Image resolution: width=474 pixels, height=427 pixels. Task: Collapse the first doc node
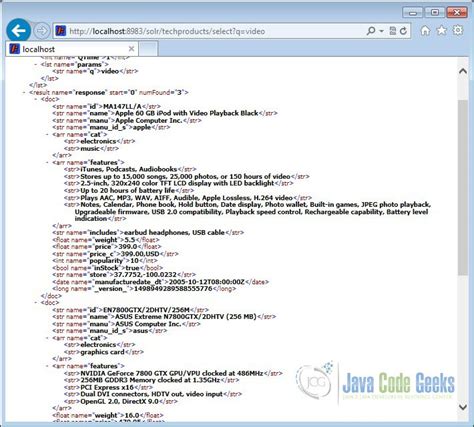point(36,99)
